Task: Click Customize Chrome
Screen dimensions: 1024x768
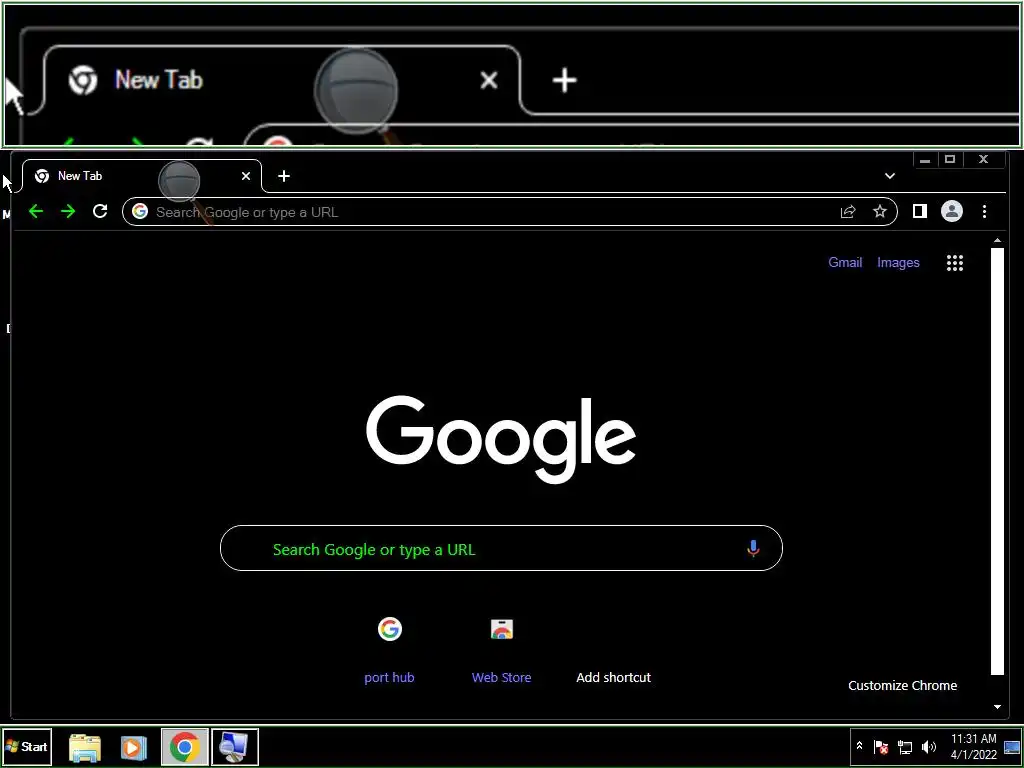Action: click(x=903, y=685)
